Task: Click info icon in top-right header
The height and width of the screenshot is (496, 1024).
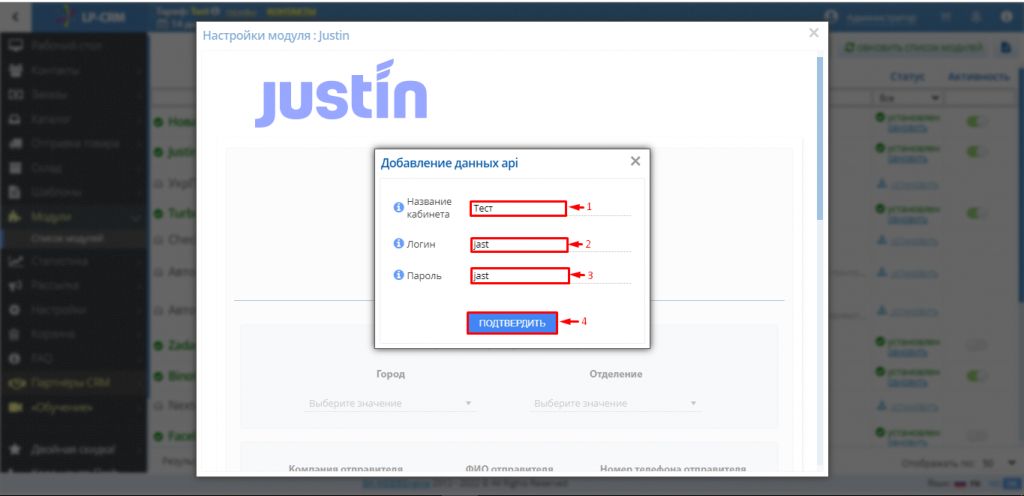Action: (1006, 18)
